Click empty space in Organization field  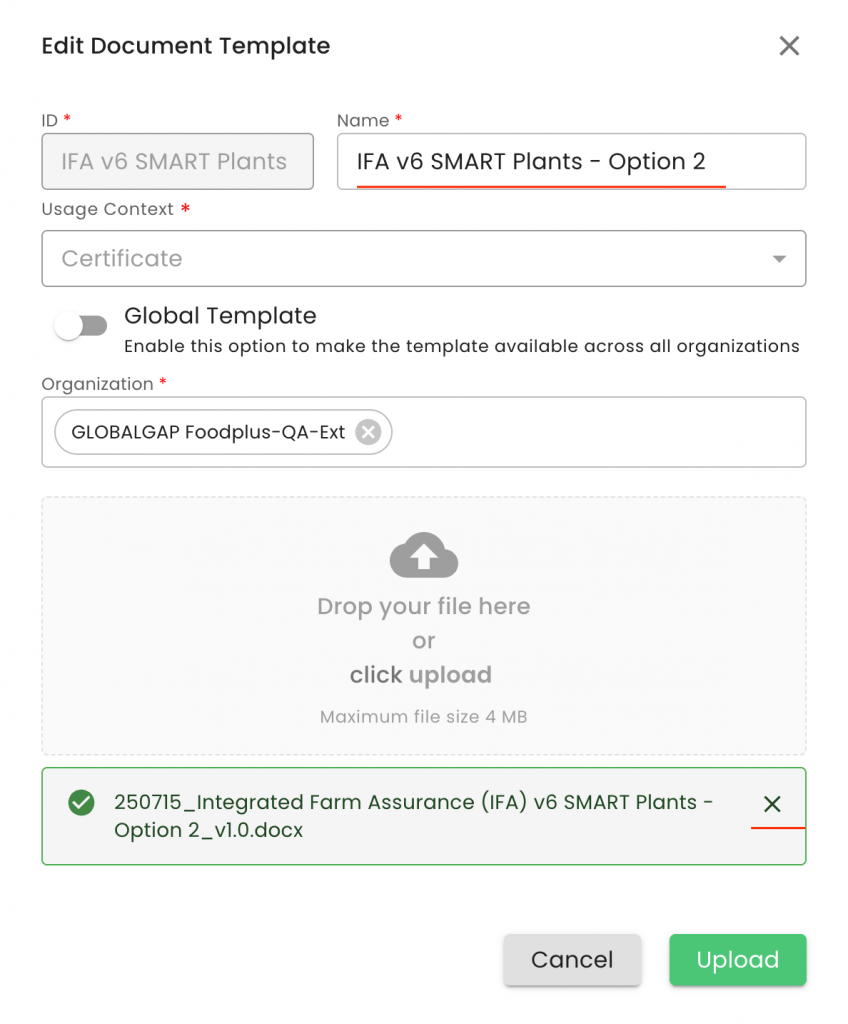point(600,432)
